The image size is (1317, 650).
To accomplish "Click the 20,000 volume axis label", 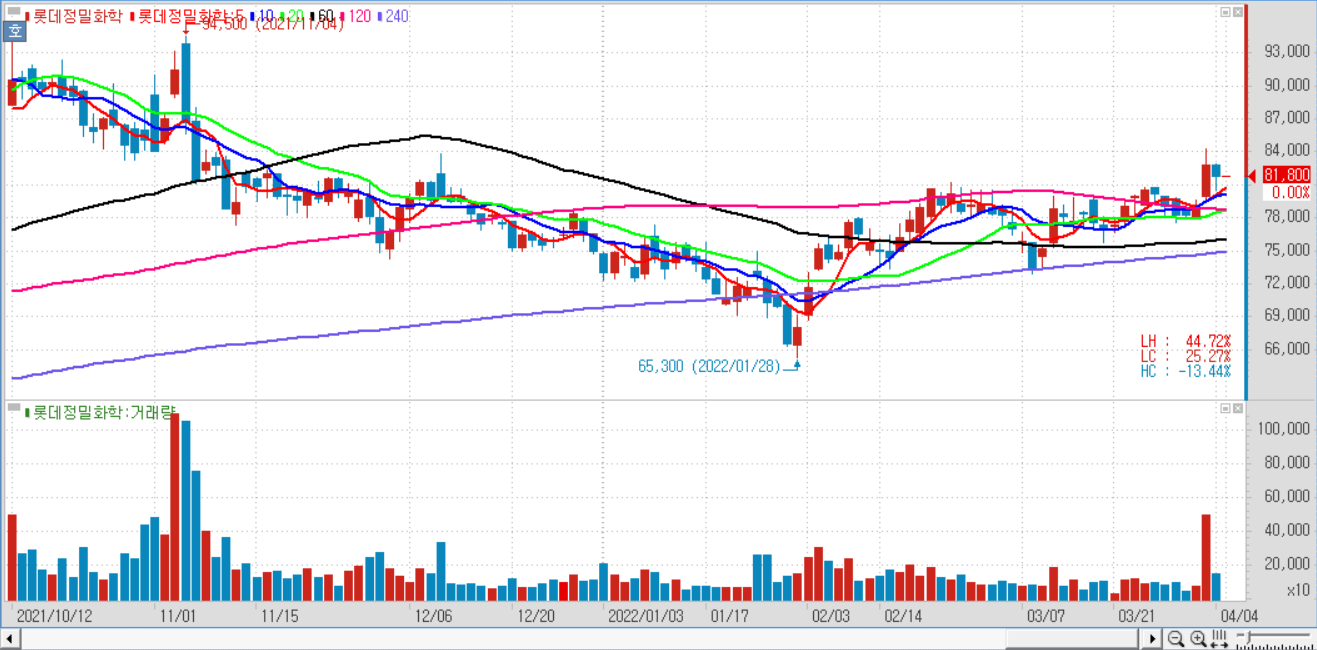I will tap(1286, 564).
